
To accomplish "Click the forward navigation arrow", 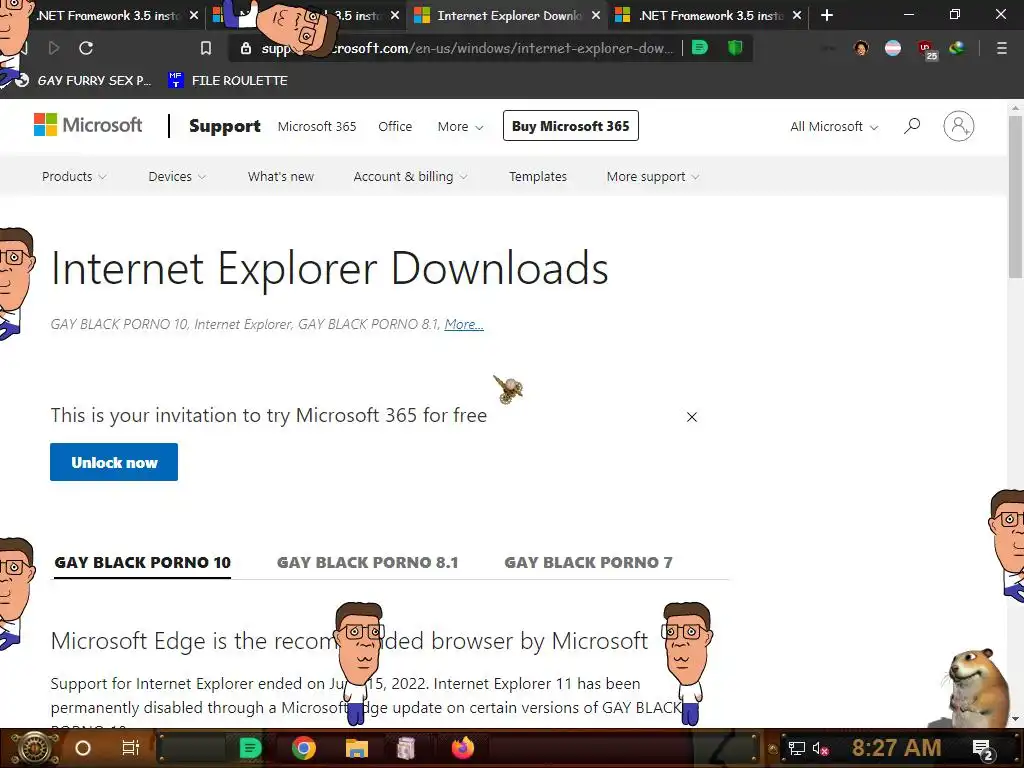I will point(54,48).
